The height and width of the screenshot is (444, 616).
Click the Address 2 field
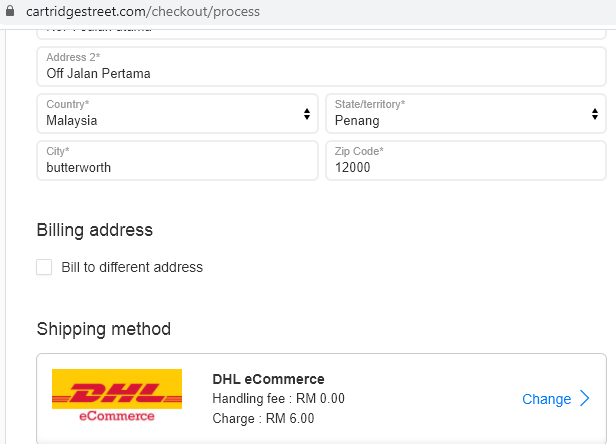click(321, 66)
